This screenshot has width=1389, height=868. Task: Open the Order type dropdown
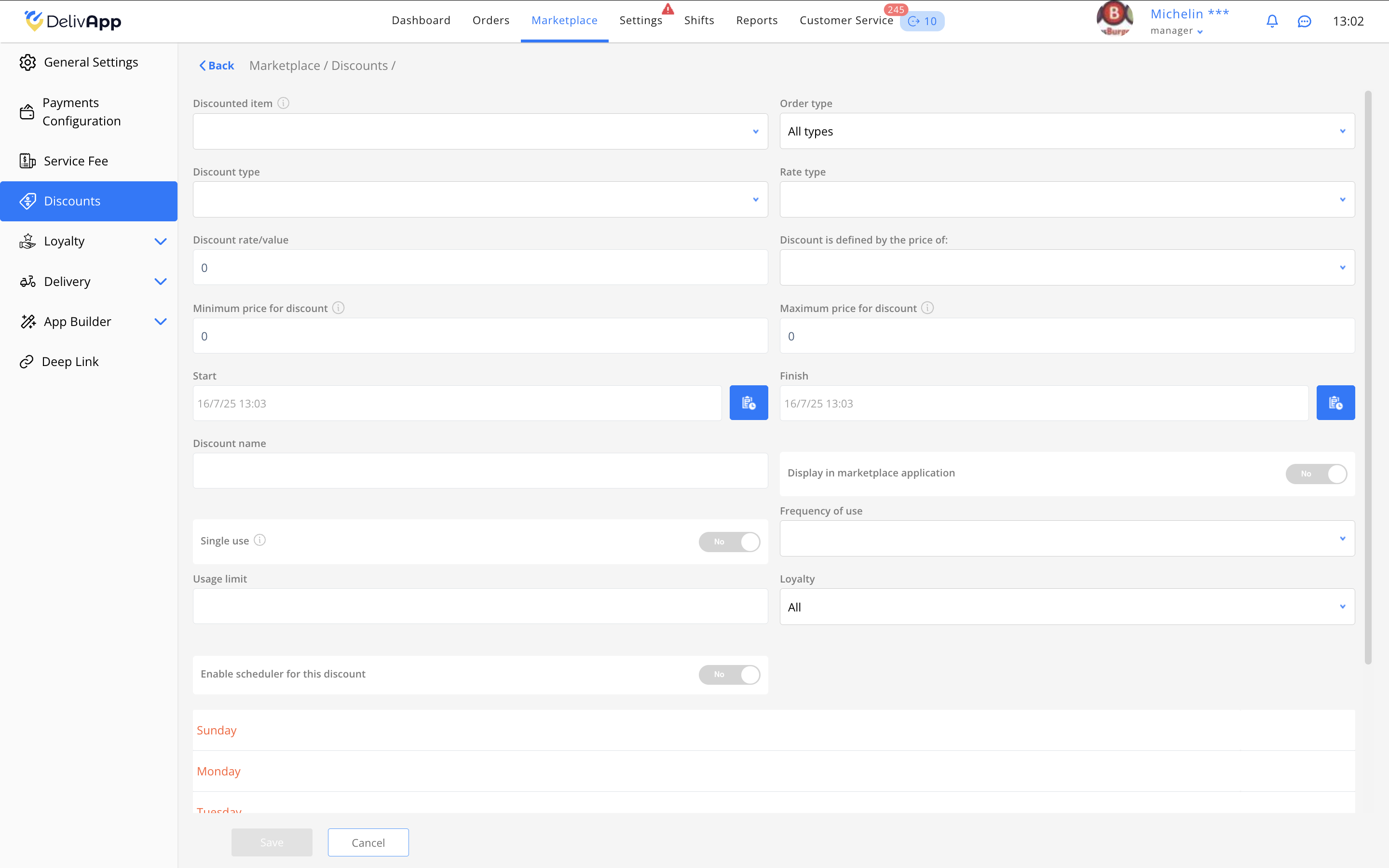(1066, 132)
